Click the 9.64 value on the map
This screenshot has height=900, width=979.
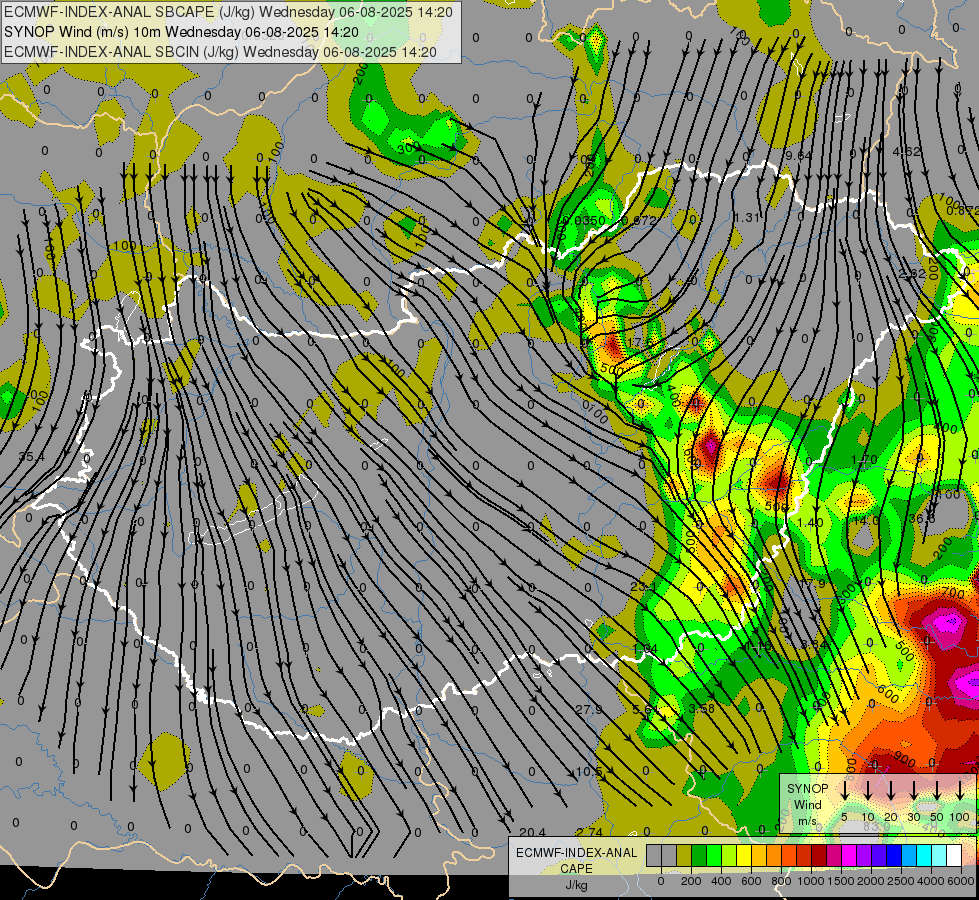point(799,155)
